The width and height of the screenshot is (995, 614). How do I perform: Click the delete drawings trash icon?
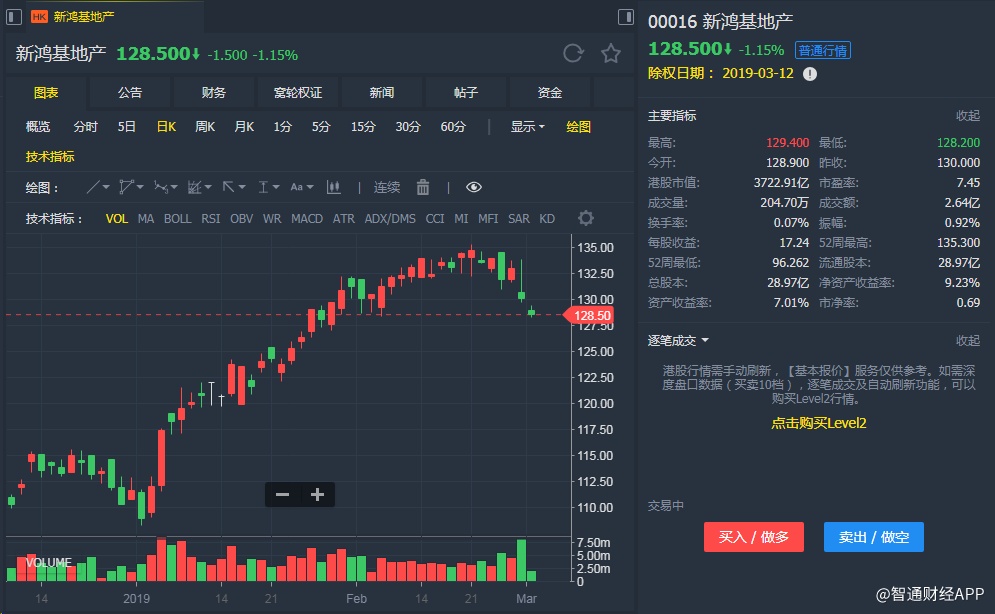tap(423, 187)
